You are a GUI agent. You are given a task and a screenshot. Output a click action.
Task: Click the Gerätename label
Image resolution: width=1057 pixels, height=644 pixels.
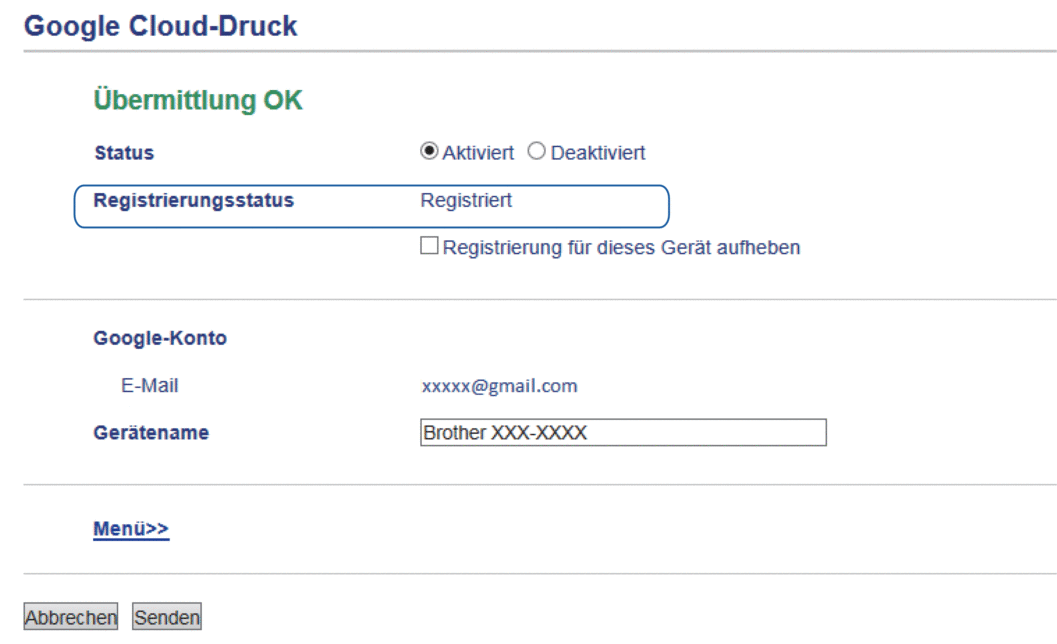coord(151,432)
